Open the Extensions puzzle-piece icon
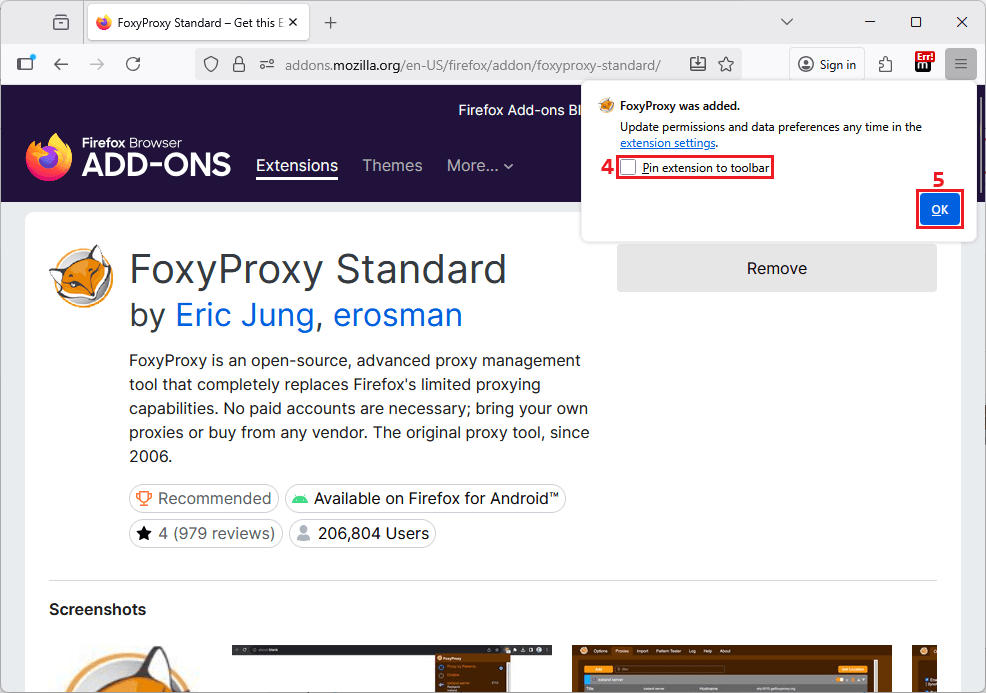The width and height of the screenshot is (986, 693). tap(885, 64)
